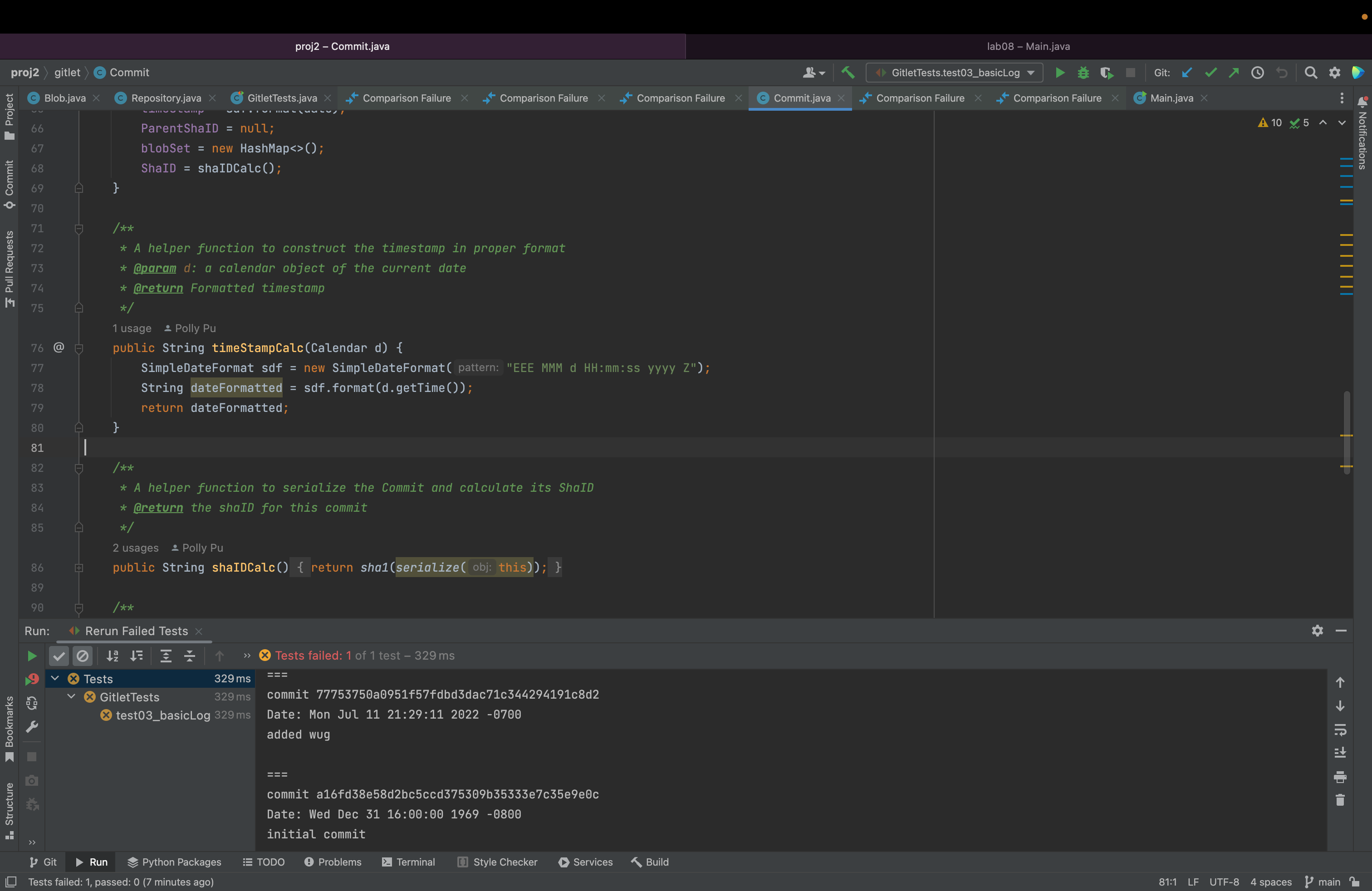The height and width of the screenshot is (891, 1372).
Task: Open Search Everywhere magnifier icon
Action: [1311, 73]
